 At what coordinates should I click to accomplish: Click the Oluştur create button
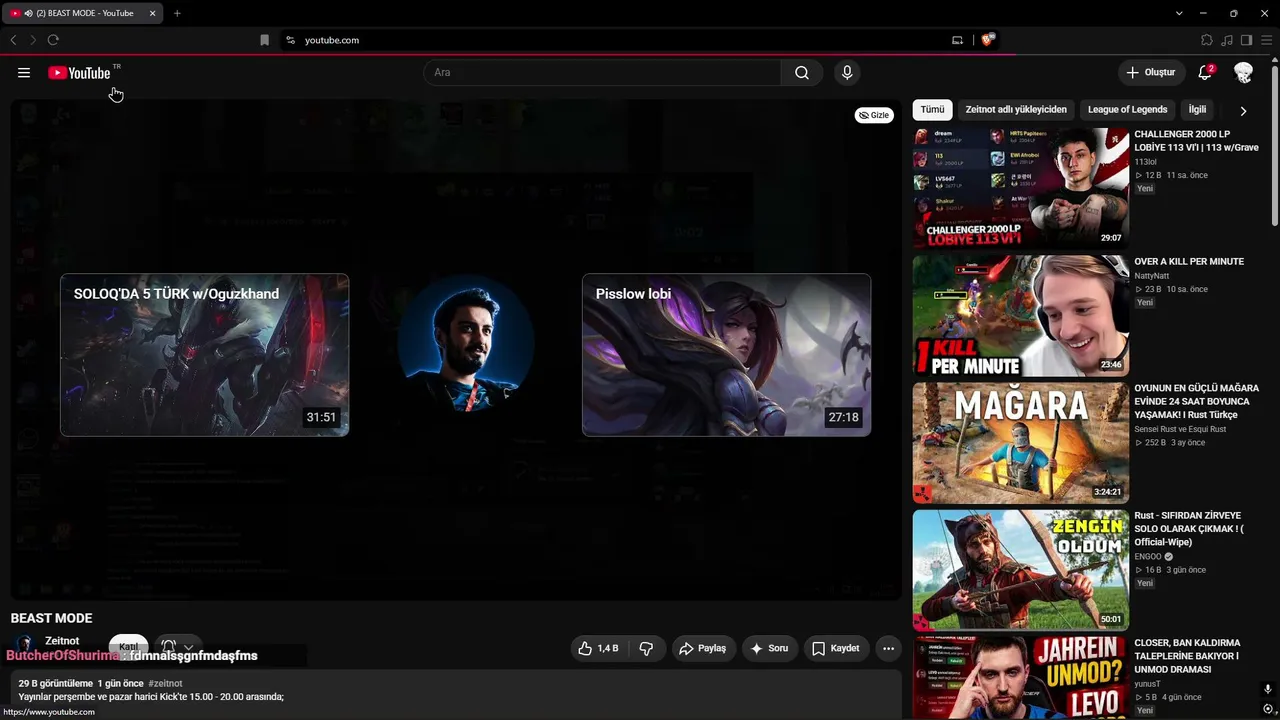[1151, 73]
